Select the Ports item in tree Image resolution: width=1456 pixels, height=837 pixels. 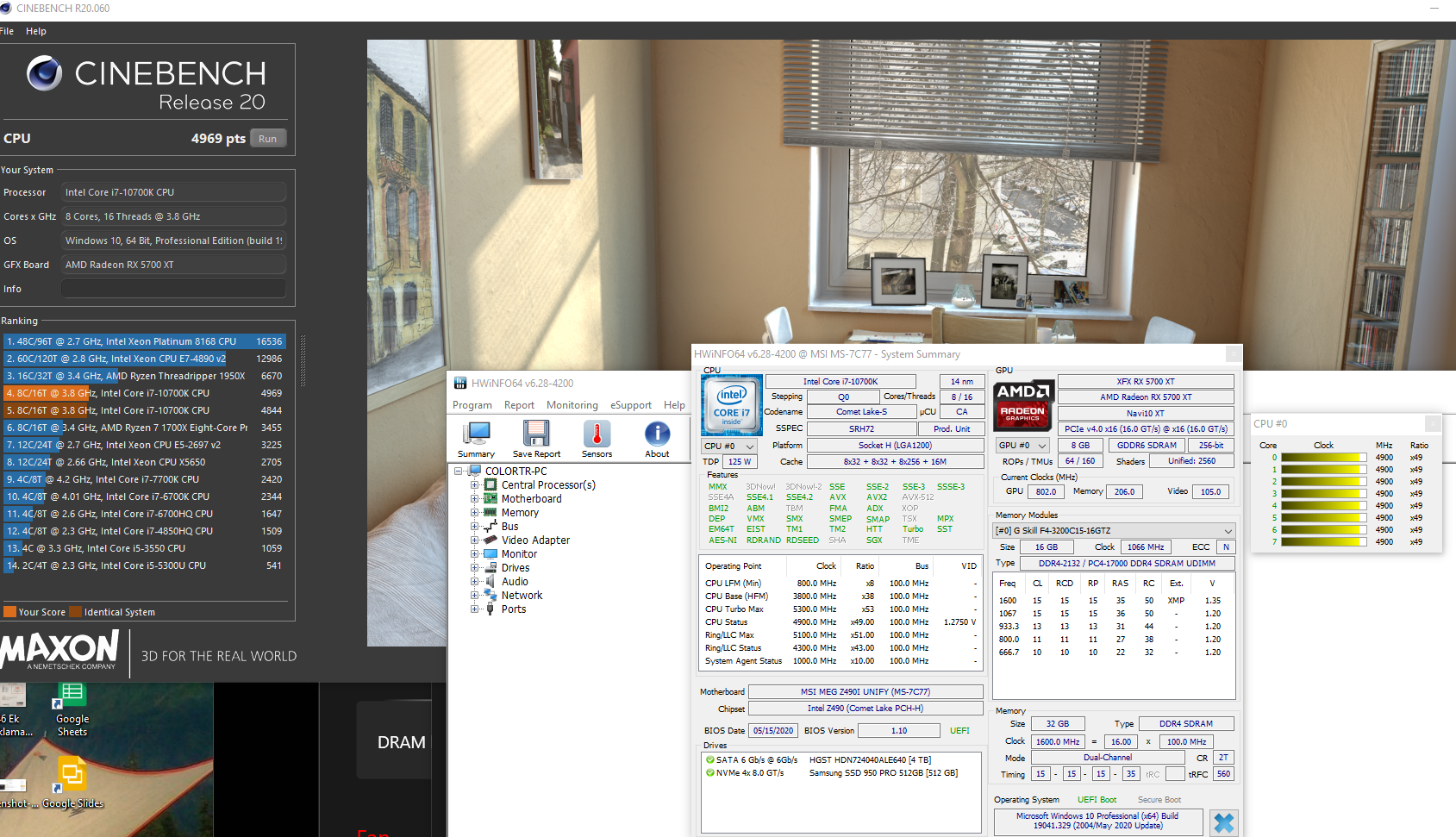coord(514,609)
